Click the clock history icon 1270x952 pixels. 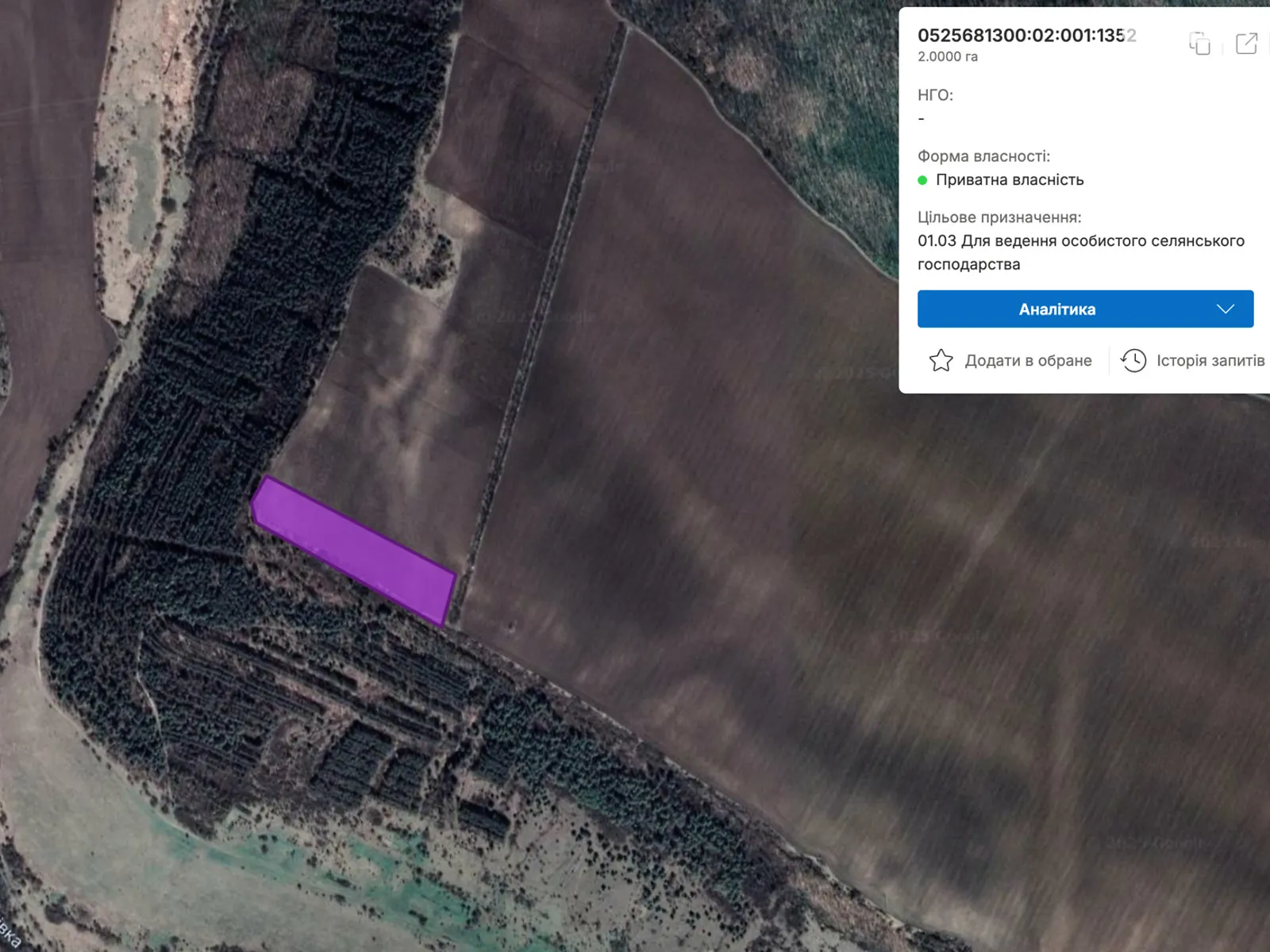(x=1133, y=361)
